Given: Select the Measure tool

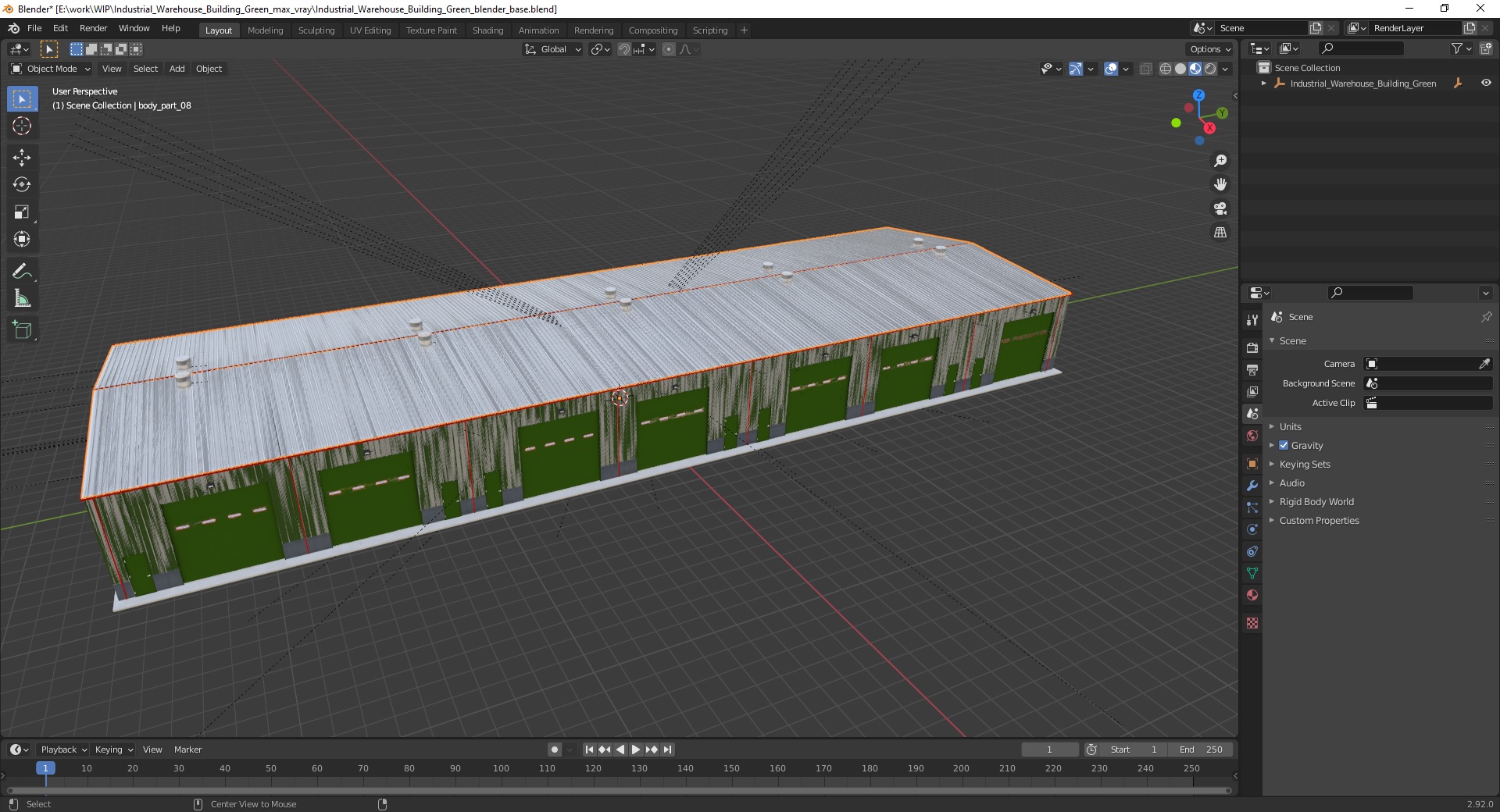Looking at the screenshot, I should coord(22,299).
